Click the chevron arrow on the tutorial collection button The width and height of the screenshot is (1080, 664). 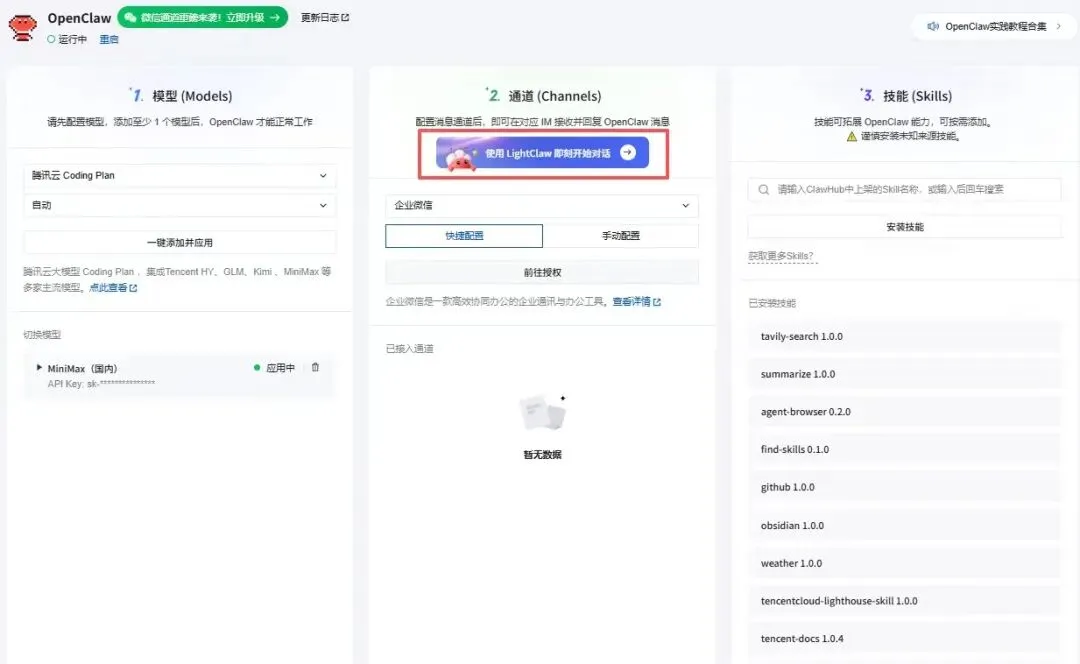coord(1059,26)
